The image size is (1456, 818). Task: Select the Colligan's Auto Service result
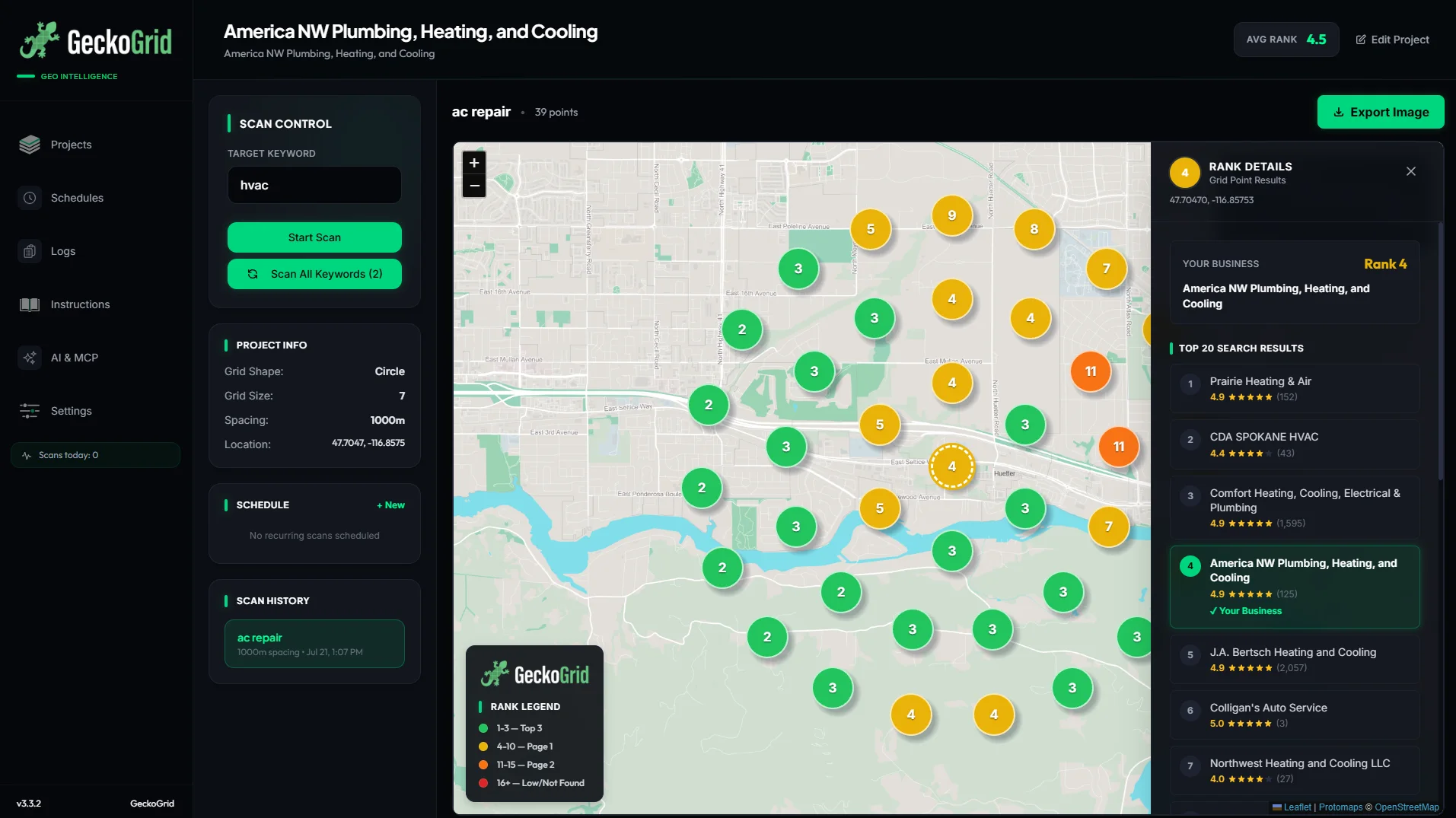[x=1295, y=715]
